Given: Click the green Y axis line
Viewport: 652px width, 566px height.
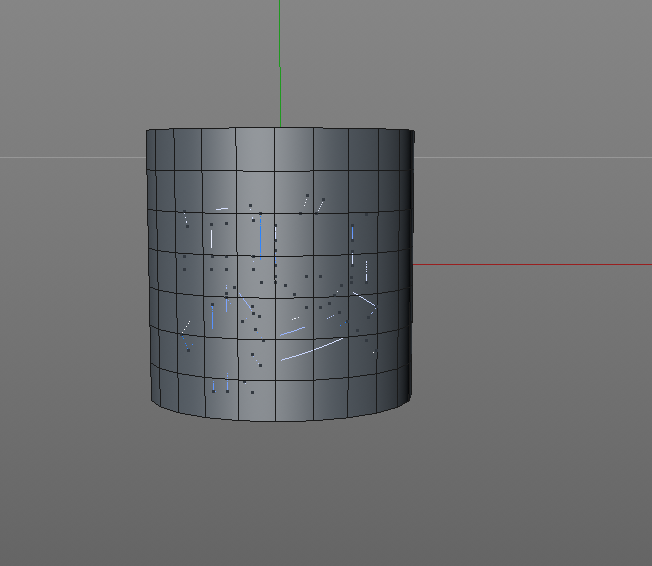Looking at the screenshot, I should click(280, 63).
